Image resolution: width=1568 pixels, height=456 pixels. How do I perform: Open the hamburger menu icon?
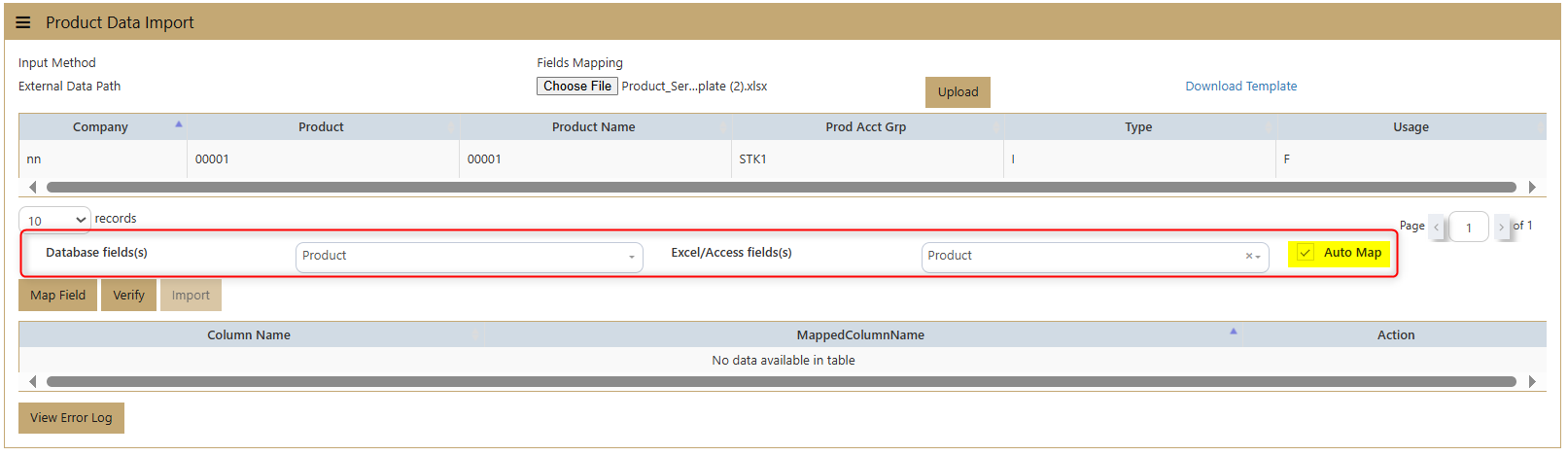(23, 22)
